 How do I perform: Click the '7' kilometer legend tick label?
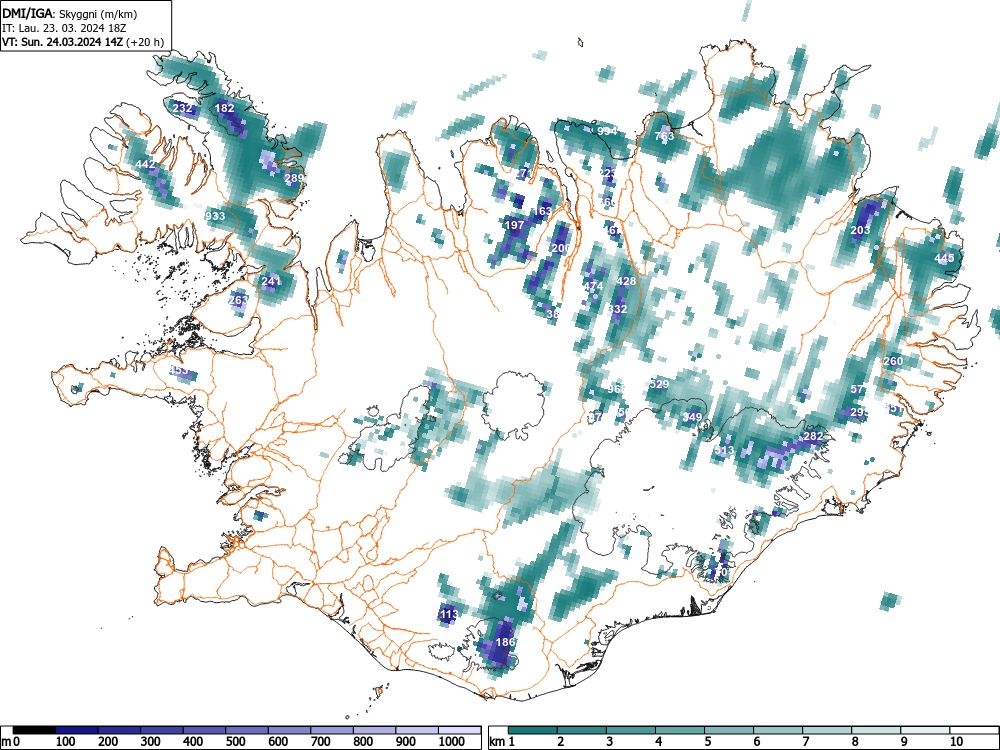point(806,742)
